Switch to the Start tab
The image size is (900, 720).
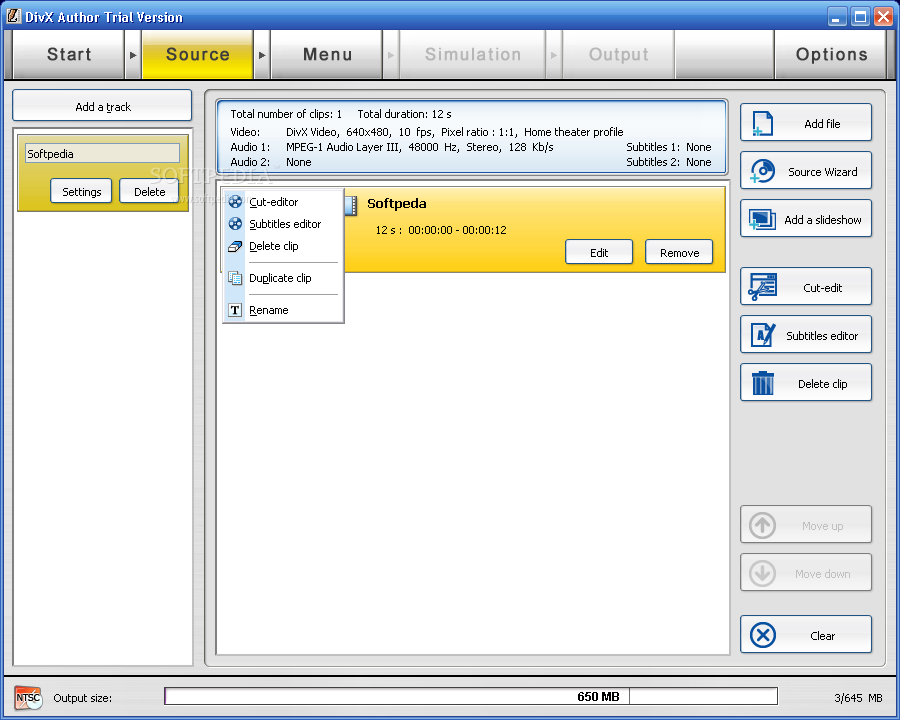pos(69,55)
